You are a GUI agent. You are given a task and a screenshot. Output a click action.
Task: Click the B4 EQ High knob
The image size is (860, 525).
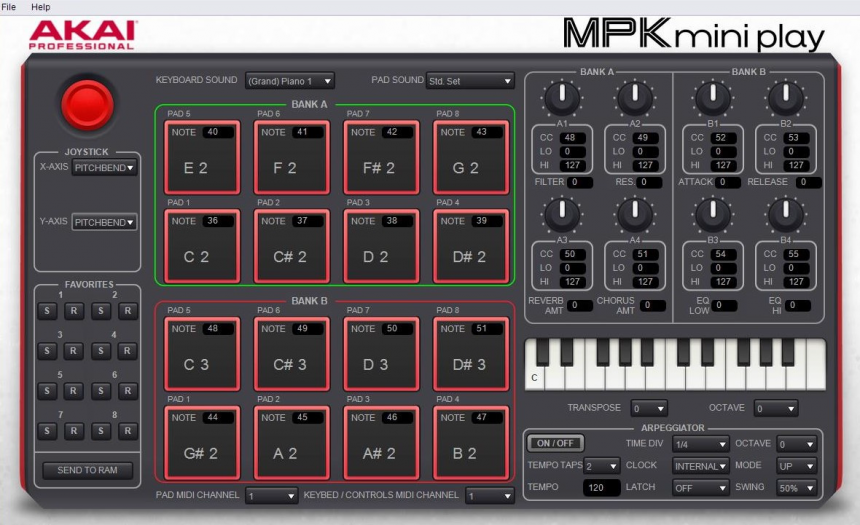pyautogui.click(x=785, y=214)
